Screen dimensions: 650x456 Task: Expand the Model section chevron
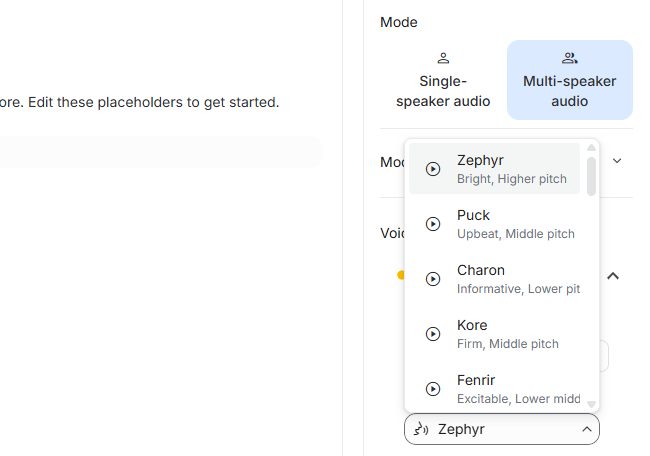[617, 161]
